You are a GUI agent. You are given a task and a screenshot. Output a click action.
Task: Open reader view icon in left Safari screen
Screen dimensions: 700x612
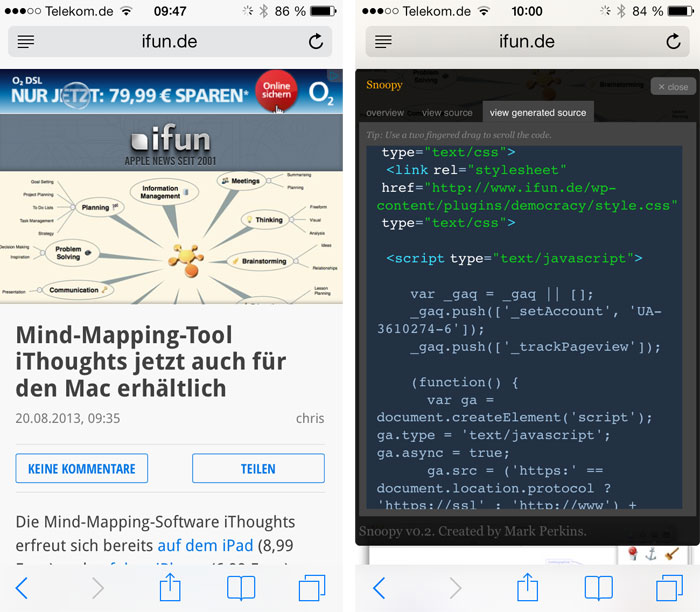point(25,42)
